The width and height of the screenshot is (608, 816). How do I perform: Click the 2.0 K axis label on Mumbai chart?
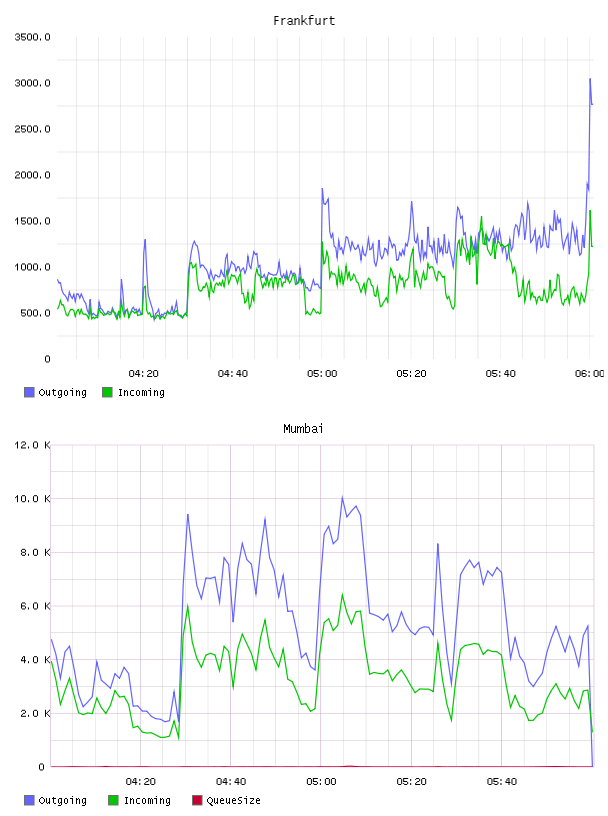(x=35, y=713)
